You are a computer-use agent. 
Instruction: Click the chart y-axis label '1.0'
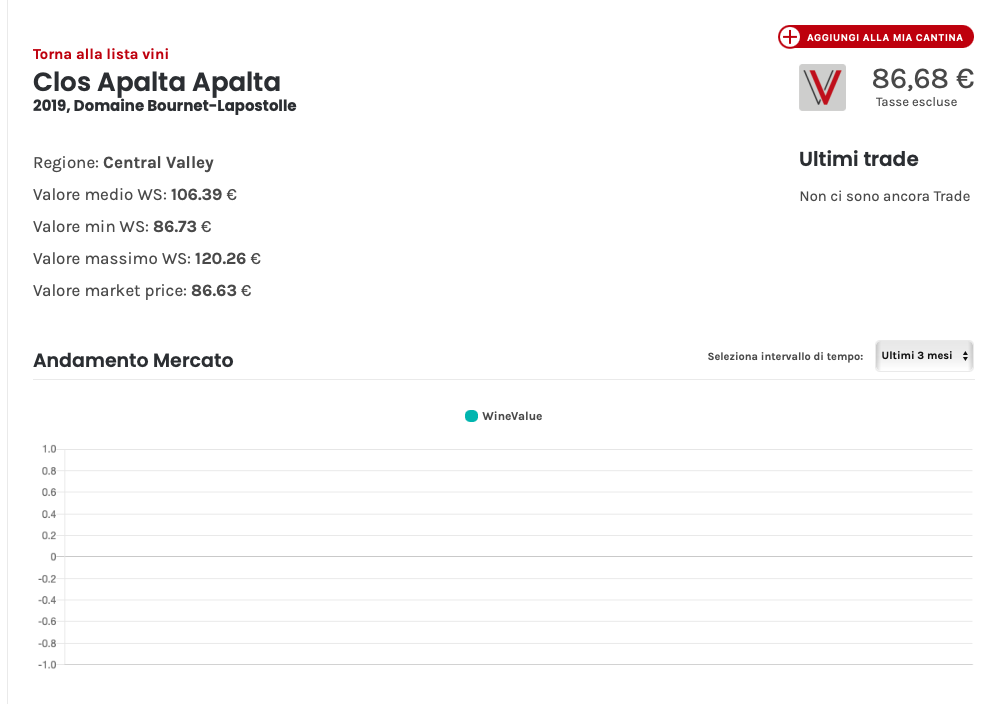tap(49, 449)
